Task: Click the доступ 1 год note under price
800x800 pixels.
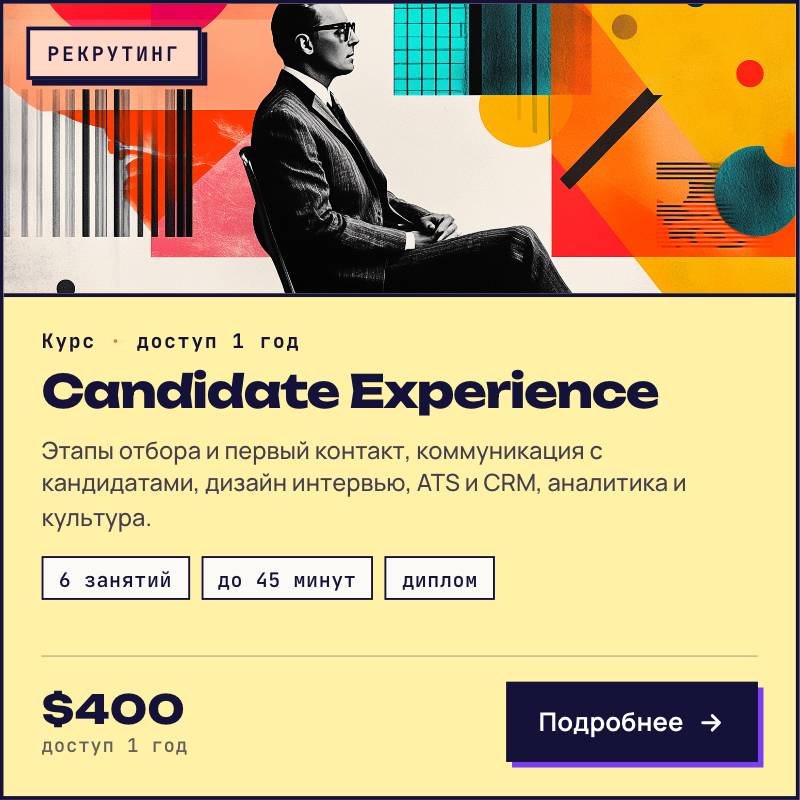Action: point(115,745)
